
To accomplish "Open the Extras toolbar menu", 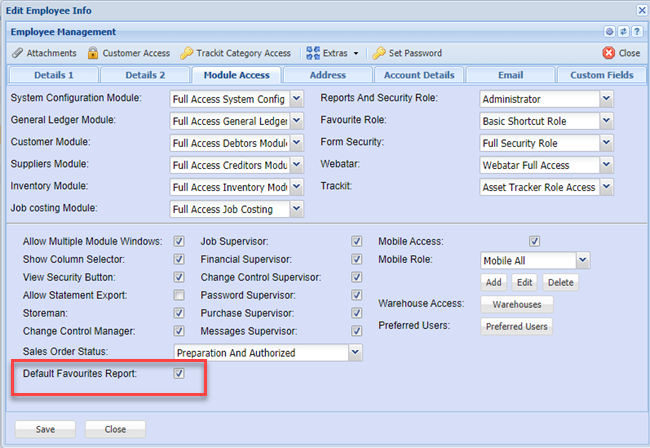I will click(333, 53).
